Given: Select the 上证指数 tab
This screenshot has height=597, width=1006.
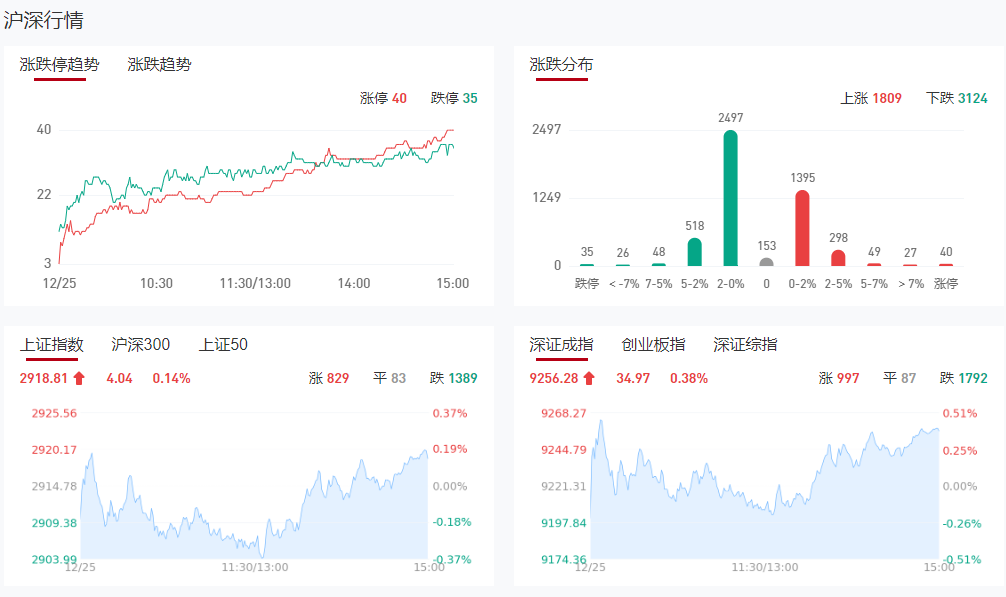Looking at the screenshot, I should 52,345.
